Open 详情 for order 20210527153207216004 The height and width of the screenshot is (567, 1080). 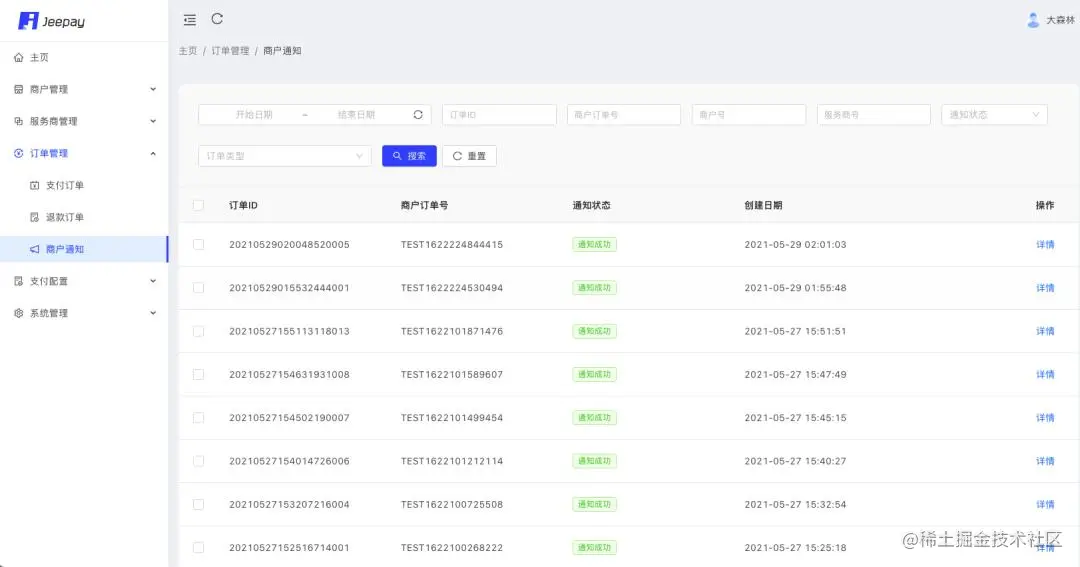(1045, 504)
